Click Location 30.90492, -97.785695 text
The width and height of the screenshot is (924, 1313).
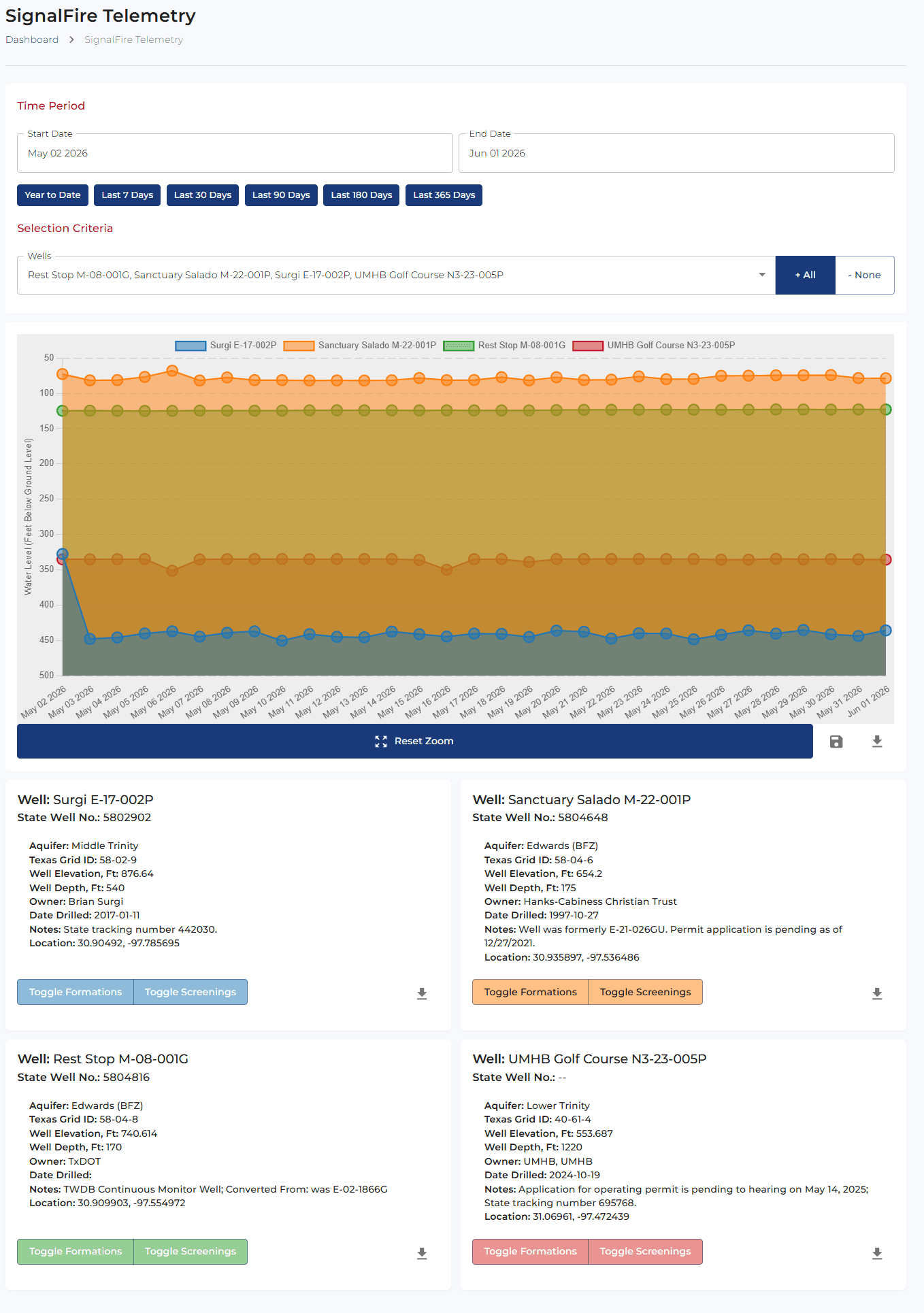click(105, 944)
